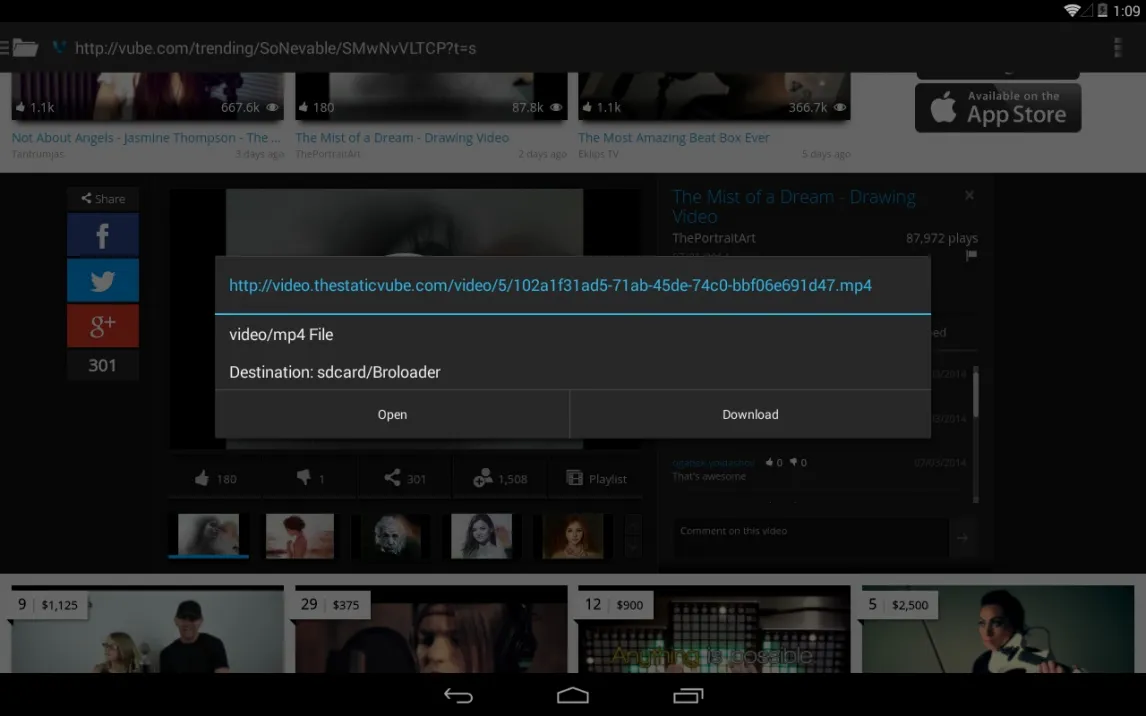Close the video details panel
This screenshot has height=716, width=1146.
pyautogui.click(x=969, y=196)
